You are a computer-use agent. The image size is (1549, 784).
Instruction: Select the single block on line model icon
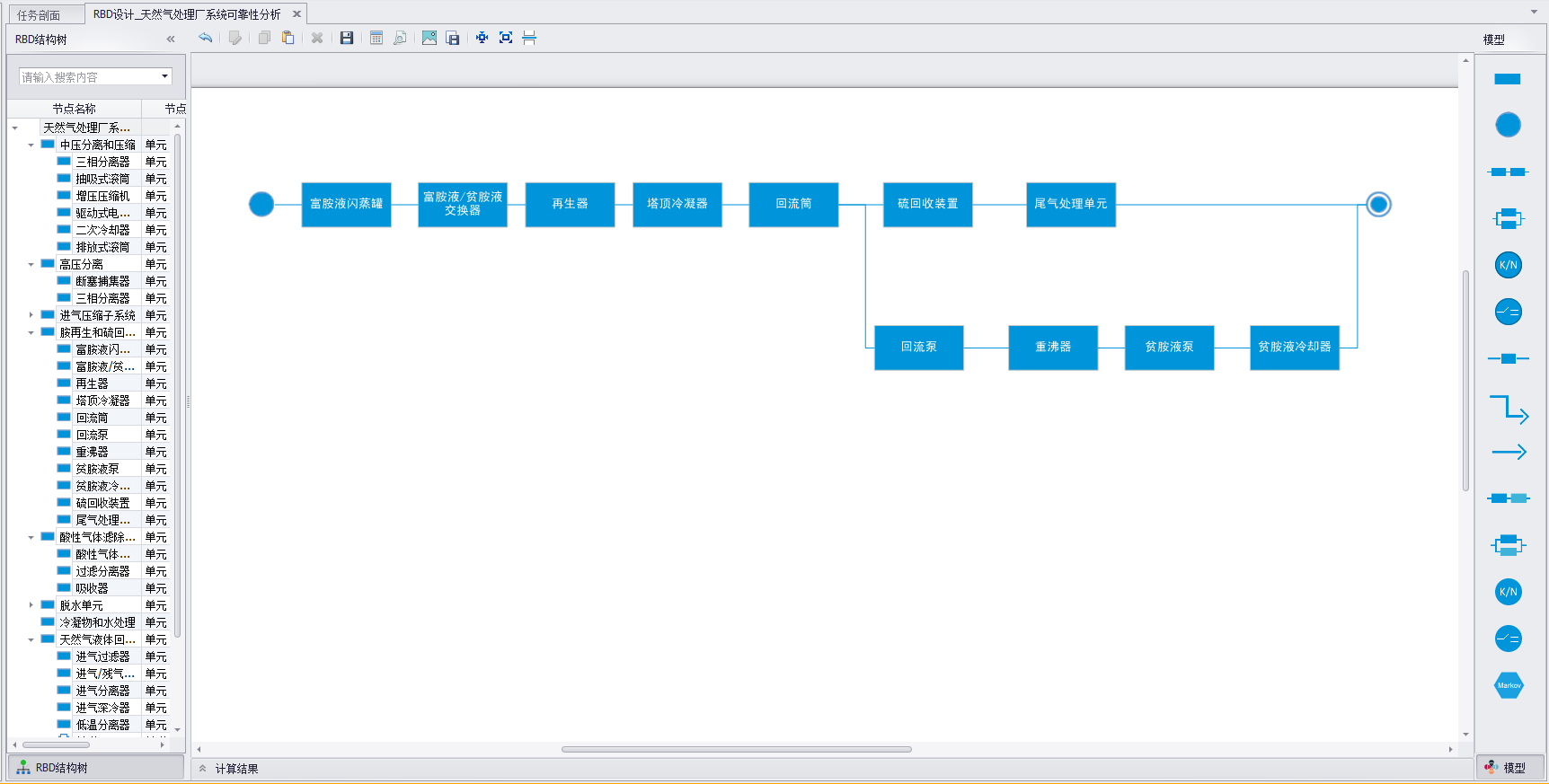coord(1509,358)
